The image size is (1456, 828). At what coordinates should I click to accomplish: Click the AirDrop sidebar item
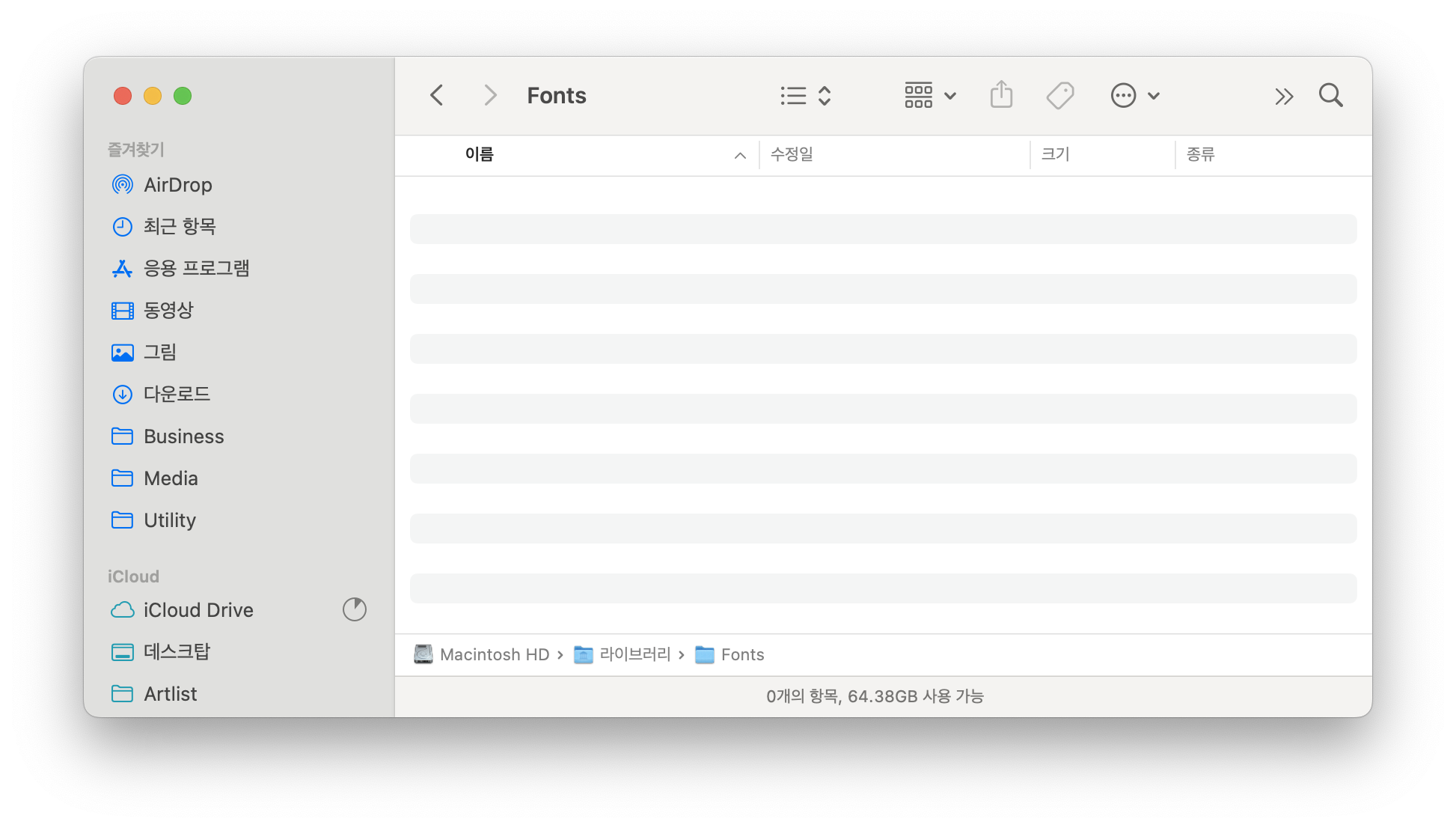177,185
